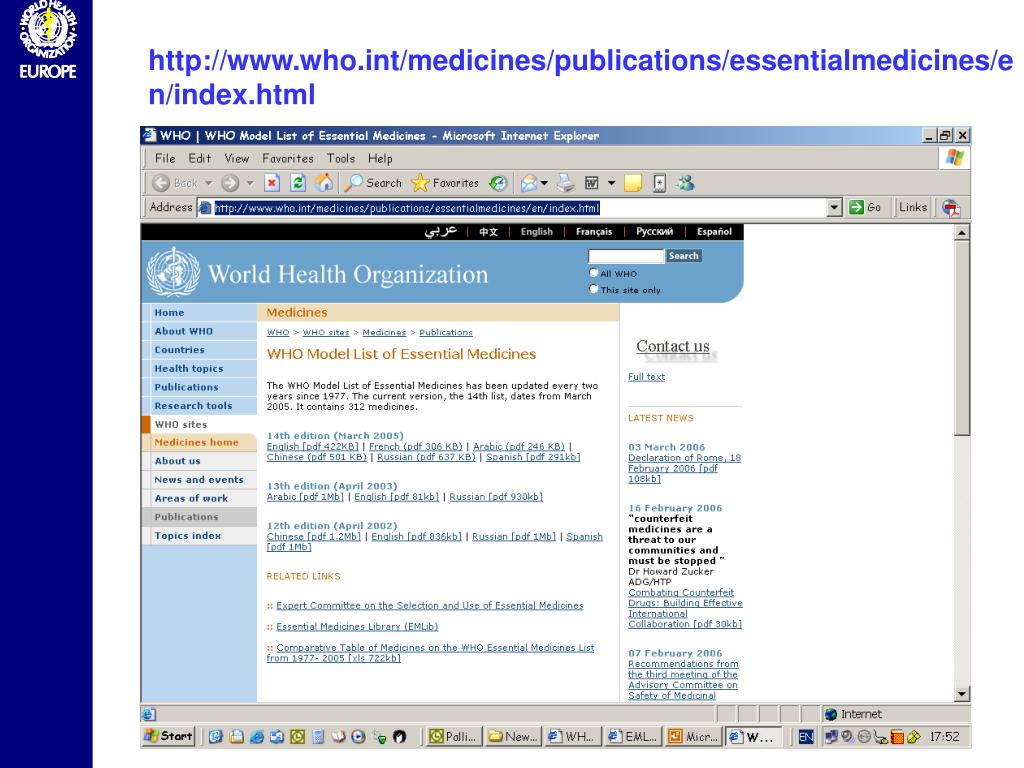Image resolution: width=1024 pixels, height=768 pixels.
Task: Go to the browser Home icon
Action: [x=324, y=184]
